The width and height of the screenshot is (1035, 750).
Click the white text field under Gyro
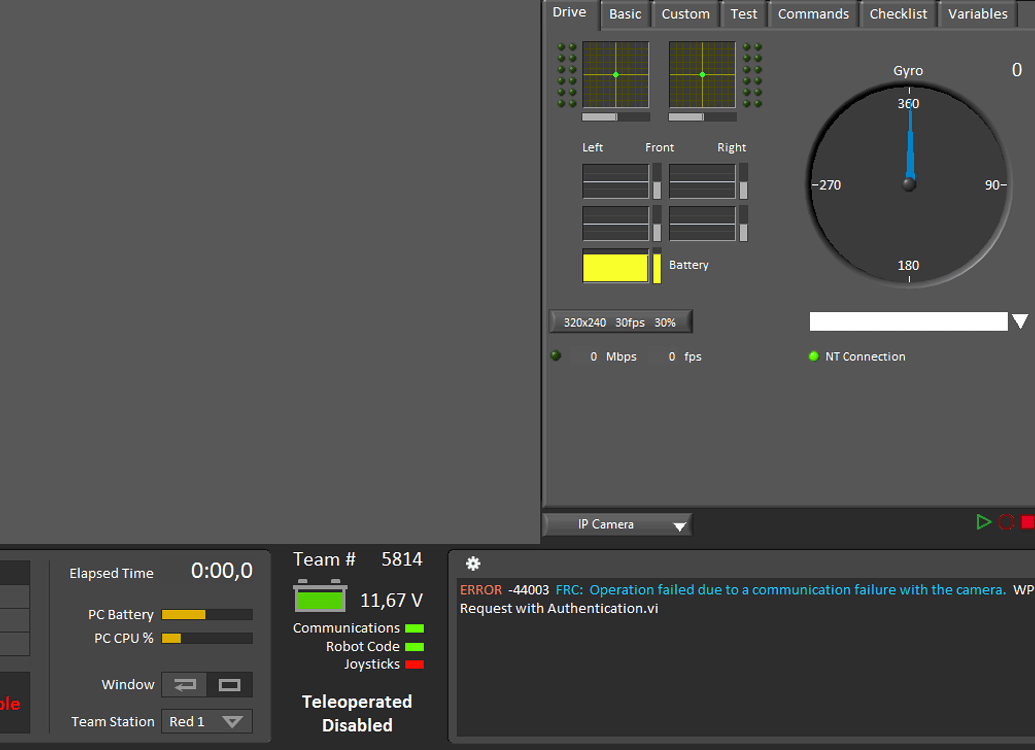point(908,322)
